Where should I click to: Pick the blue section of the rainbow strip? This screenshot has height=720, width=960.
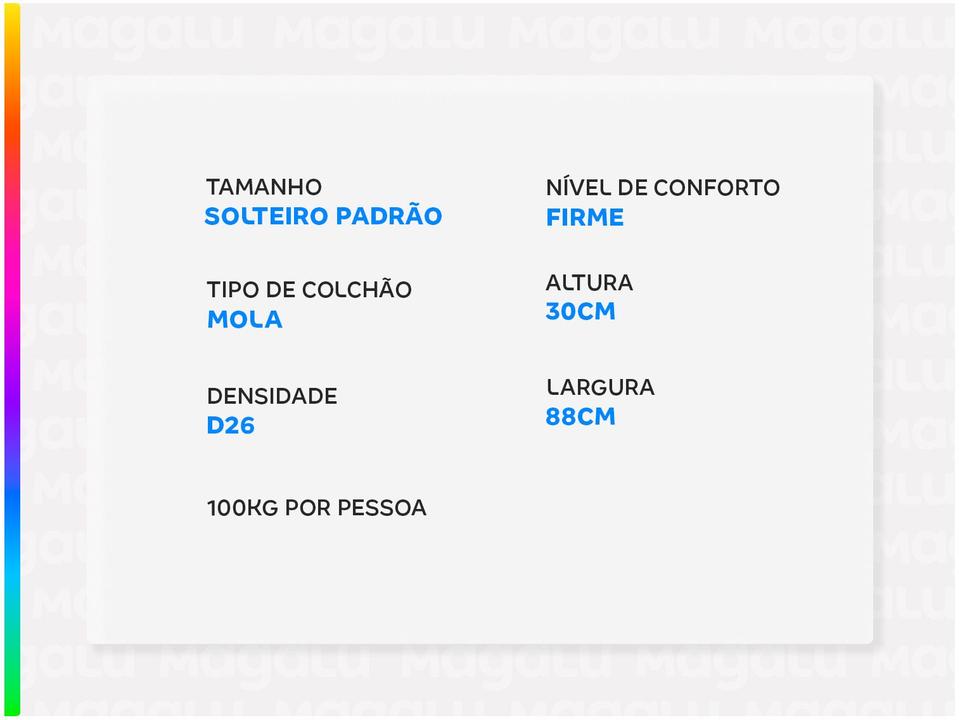coord(12,500)
